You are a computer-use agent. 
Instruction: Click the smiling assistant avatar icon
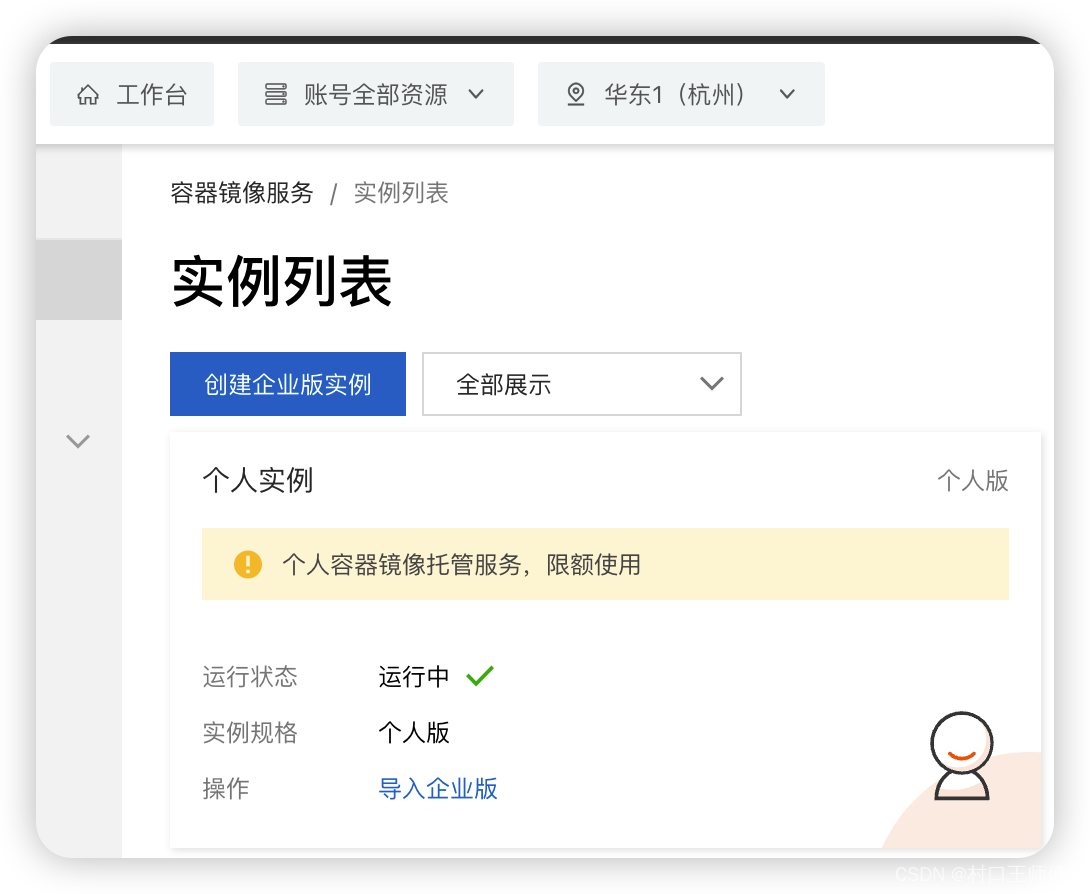[961, 756]
